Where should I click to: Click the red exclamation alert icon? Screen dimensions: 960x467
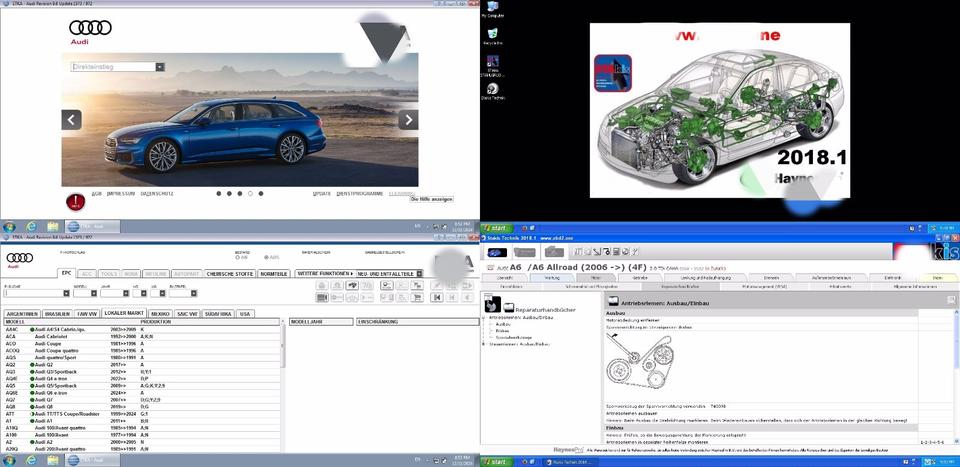pyautogui.click(x=75, y=201)
